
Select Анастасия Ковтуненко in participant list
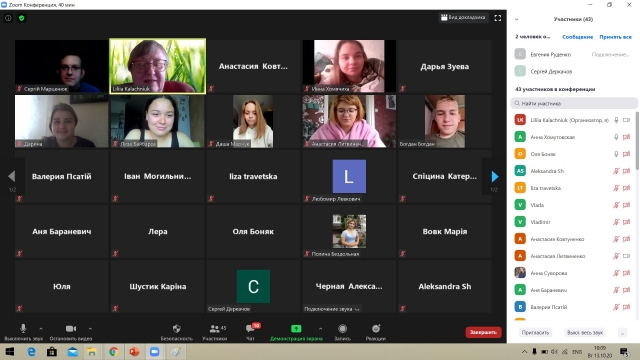pos(573,239)
